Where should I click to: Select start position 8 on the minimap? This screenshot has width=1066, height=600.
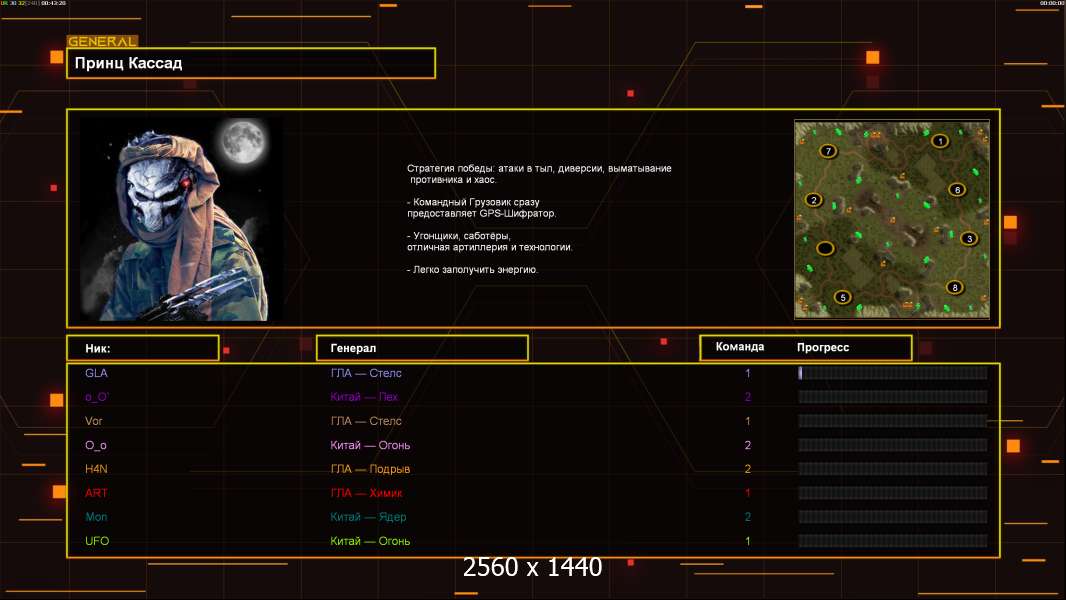(x=955, y=288)
